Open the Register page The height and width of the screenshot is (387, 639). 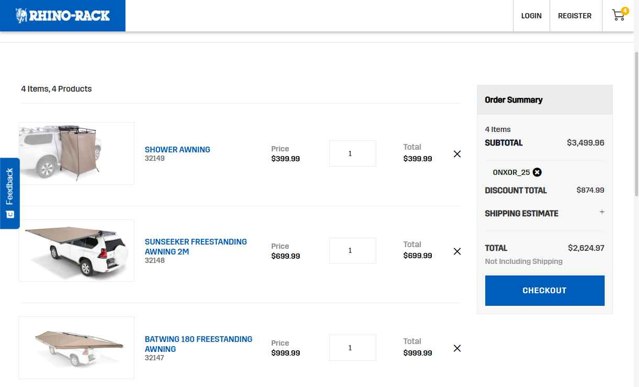pos(575,16)
